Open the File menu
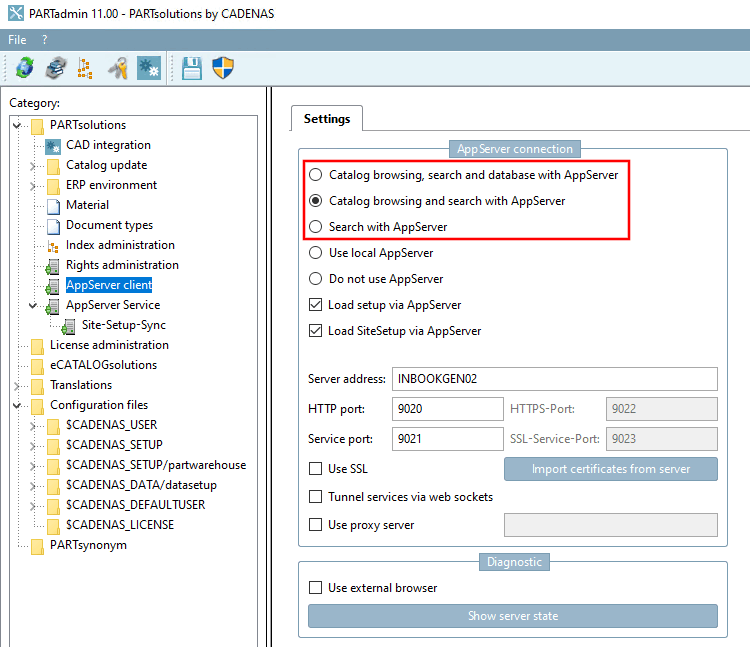This screenshot has height=647, width=750. click(17, 40)
